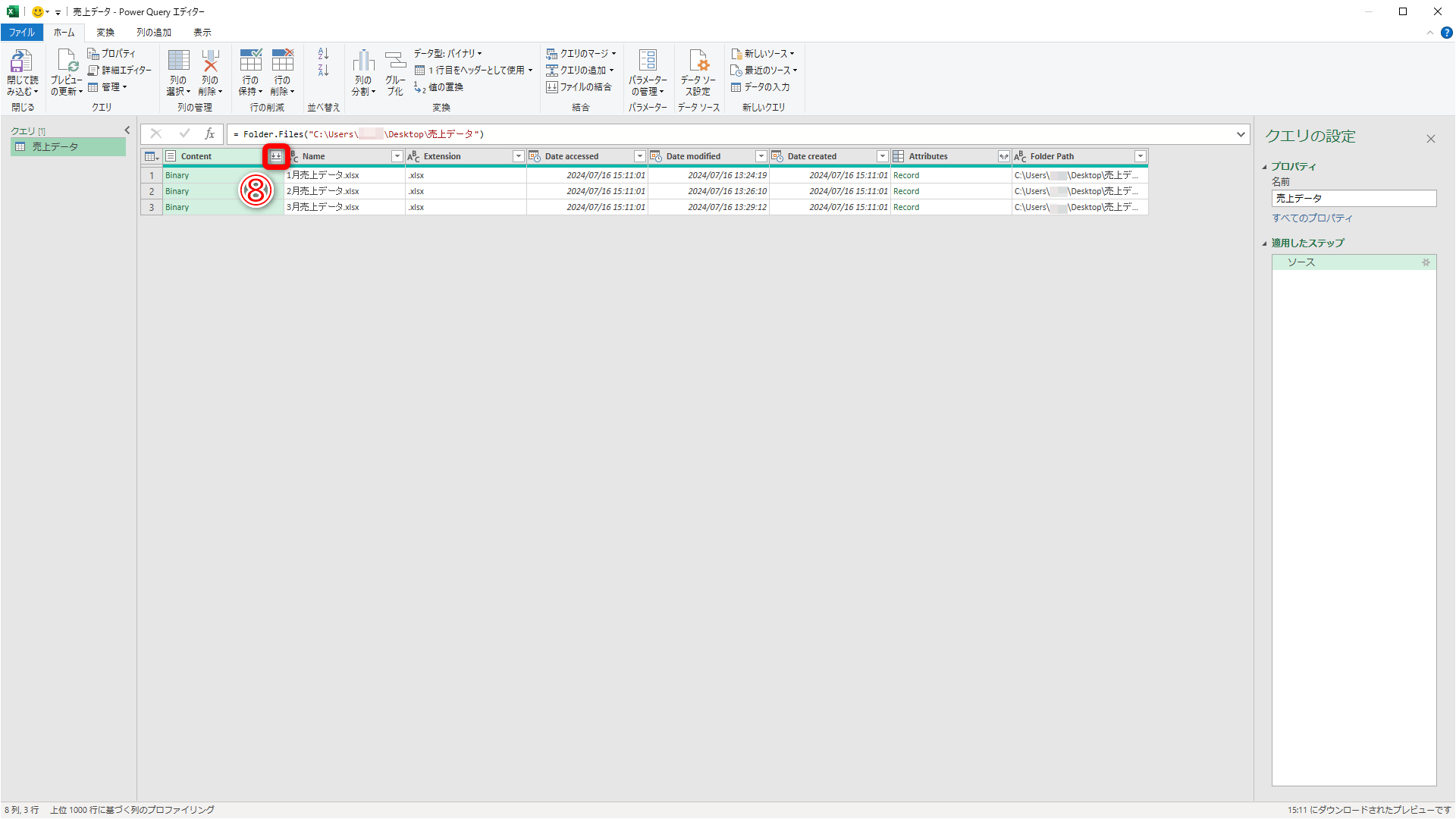Click the gear icon next to the ソース step
The image size is (1456, 819).
pos(1426,262)
